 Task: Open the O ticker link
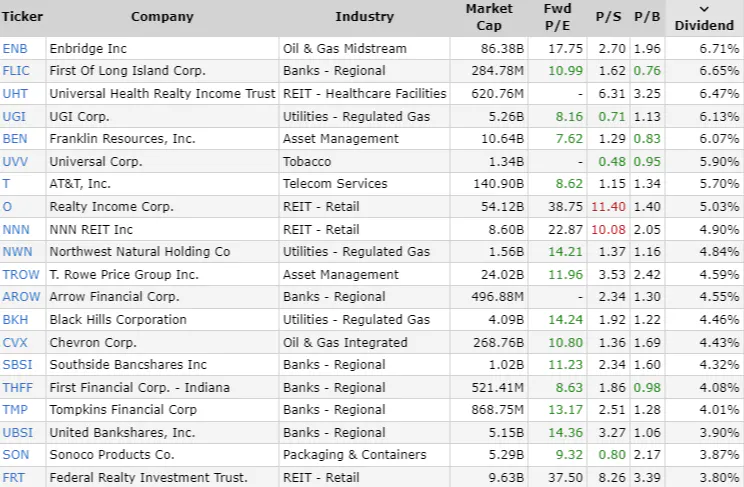pos(7,206)
